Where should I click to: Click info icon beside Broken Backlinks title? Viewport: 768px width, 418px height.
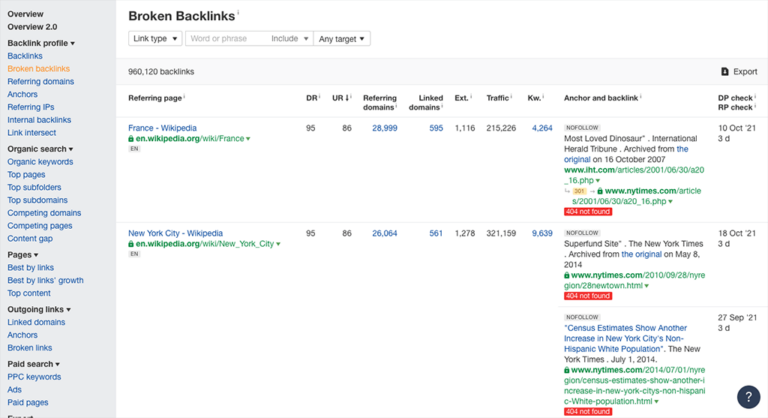239,14
